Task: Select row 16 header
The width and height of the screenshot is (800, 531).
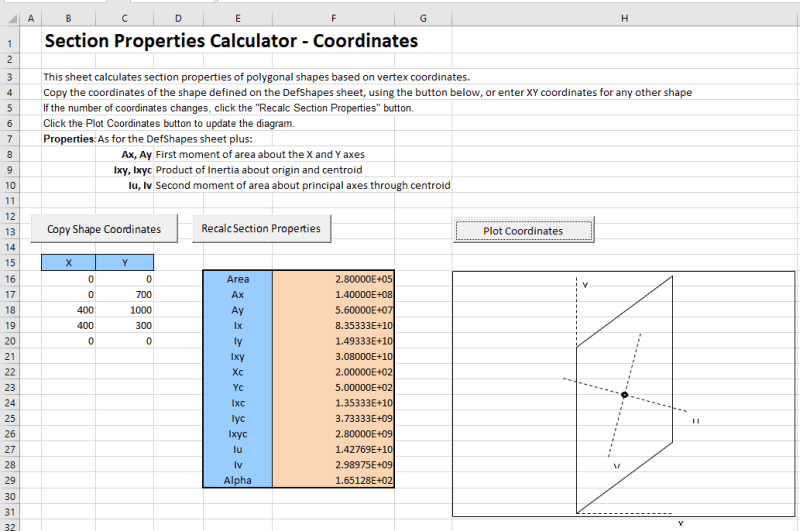Action: [10, 279]
